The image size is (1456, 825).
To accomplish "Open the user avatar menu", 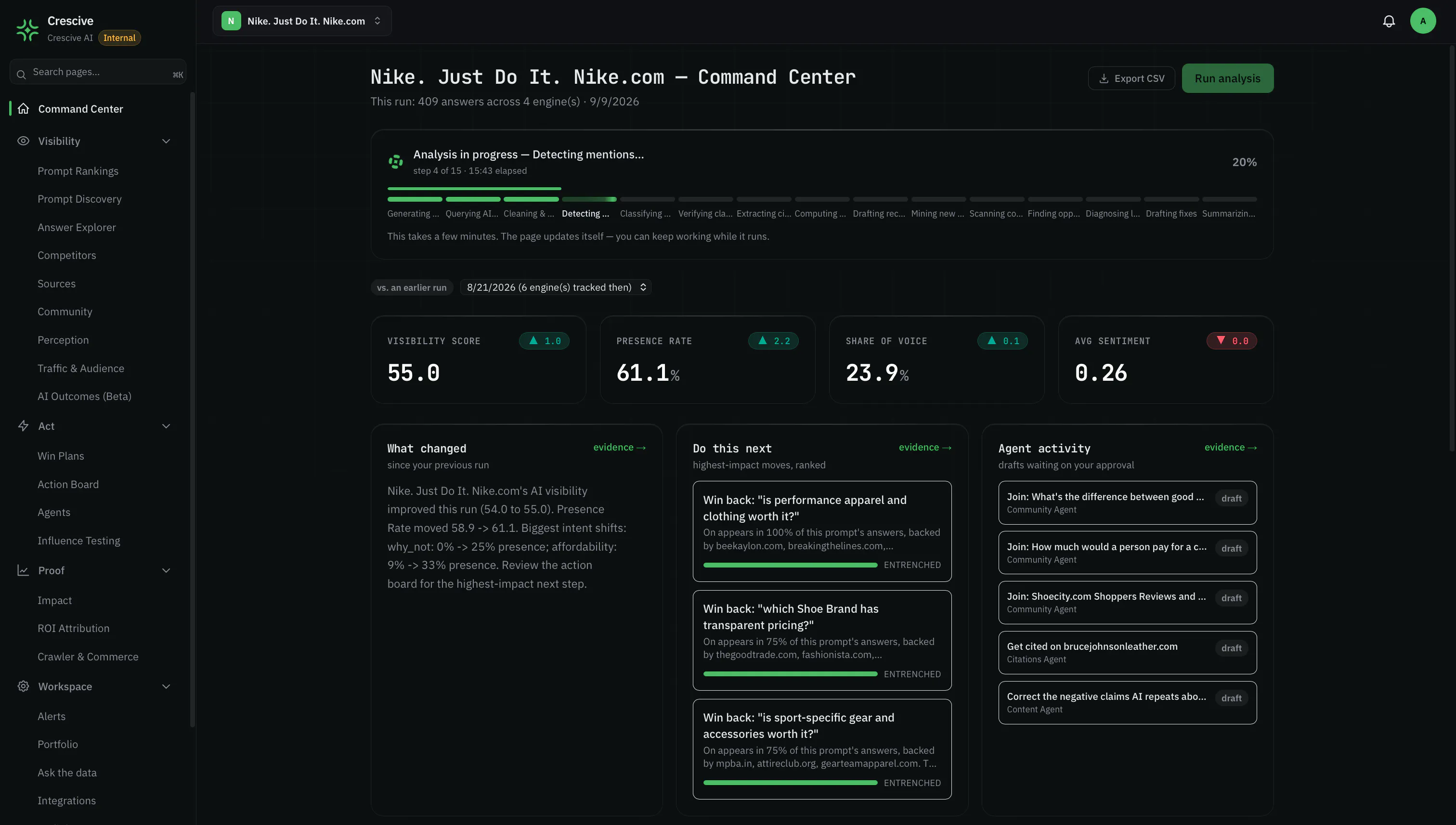I will tap(1423, 21).
